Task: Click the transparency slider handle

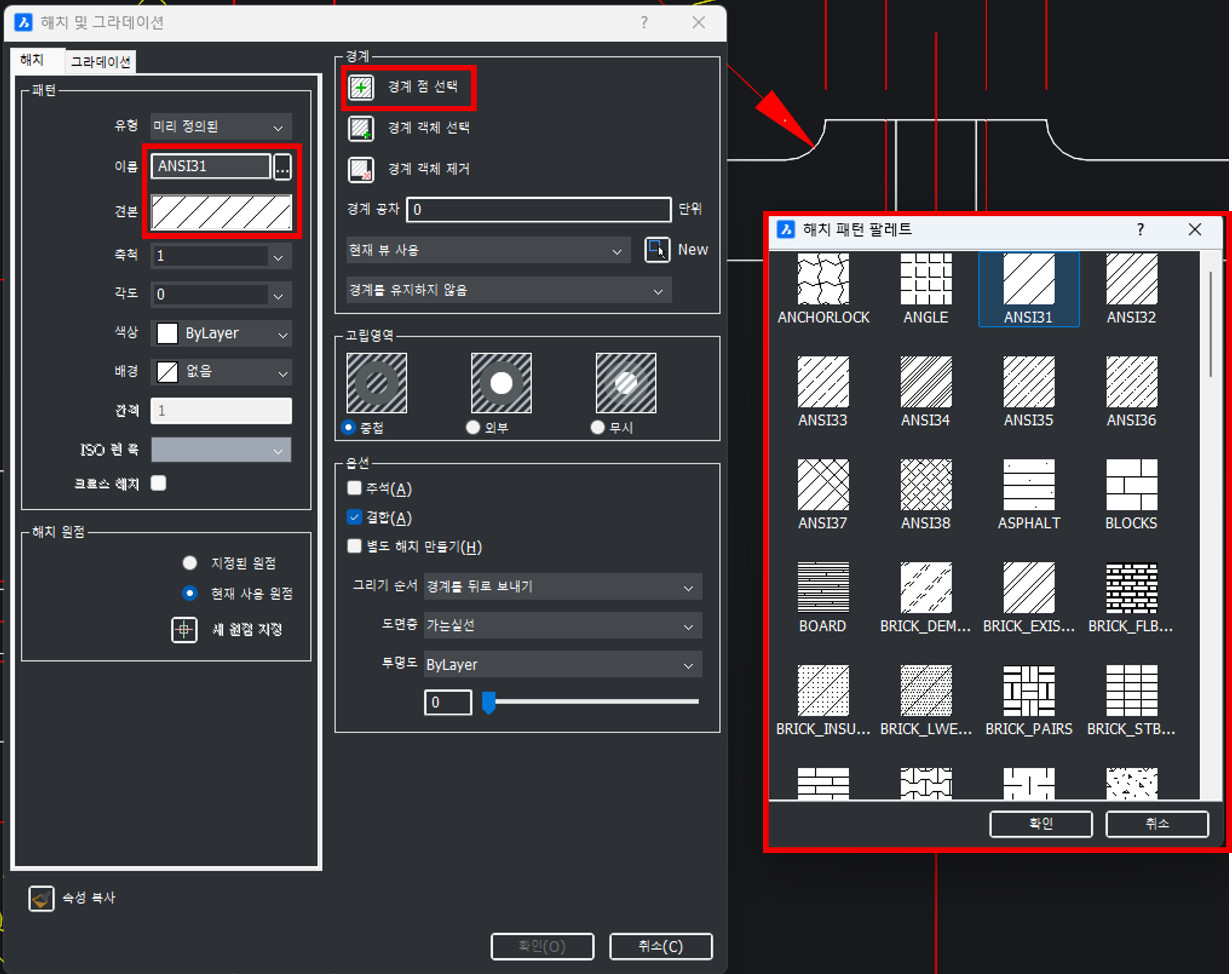Action: pyautogui.click(x=489, y=703)
